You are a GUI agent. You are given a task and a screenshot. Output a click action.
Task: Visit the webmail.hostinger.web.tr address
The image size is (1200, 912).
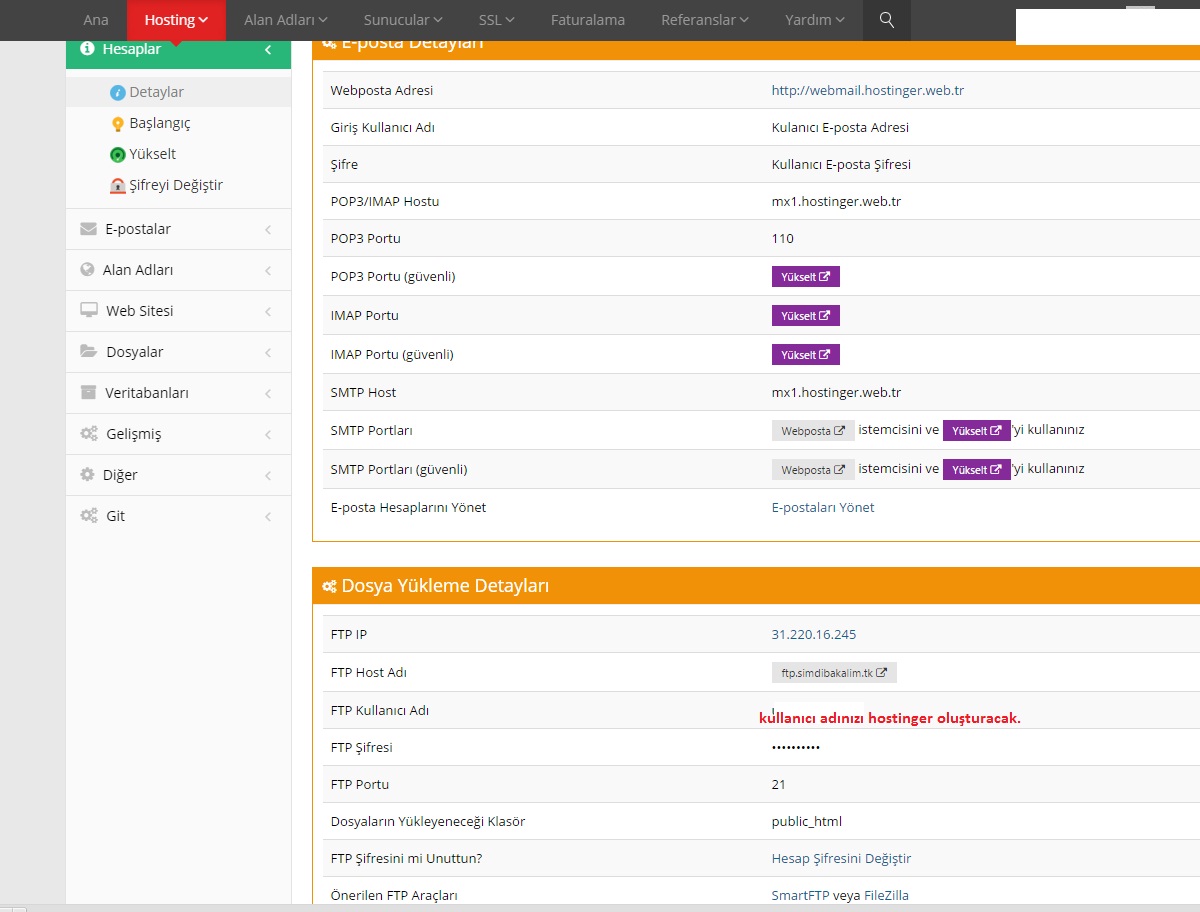[x=870, y=90]
